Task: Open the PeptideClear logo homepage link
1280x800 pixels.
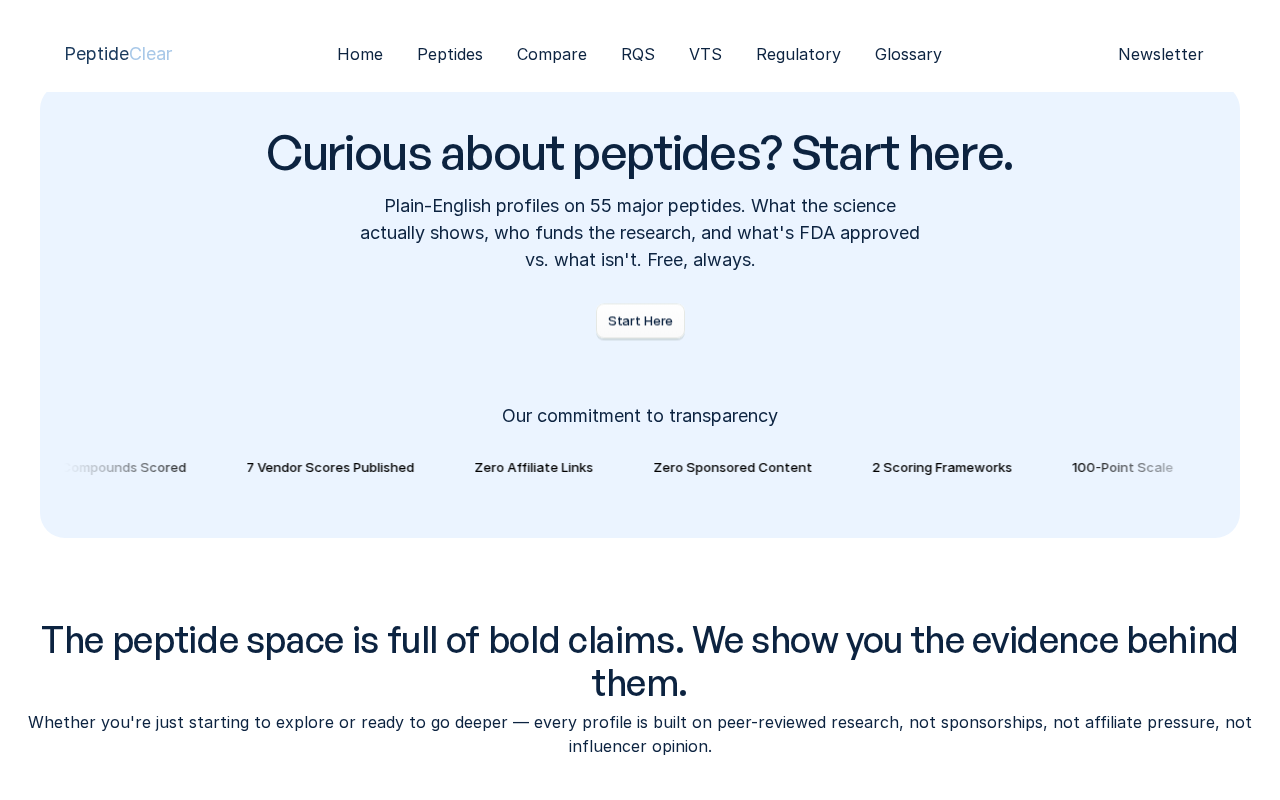Action: tap(118, 54)
